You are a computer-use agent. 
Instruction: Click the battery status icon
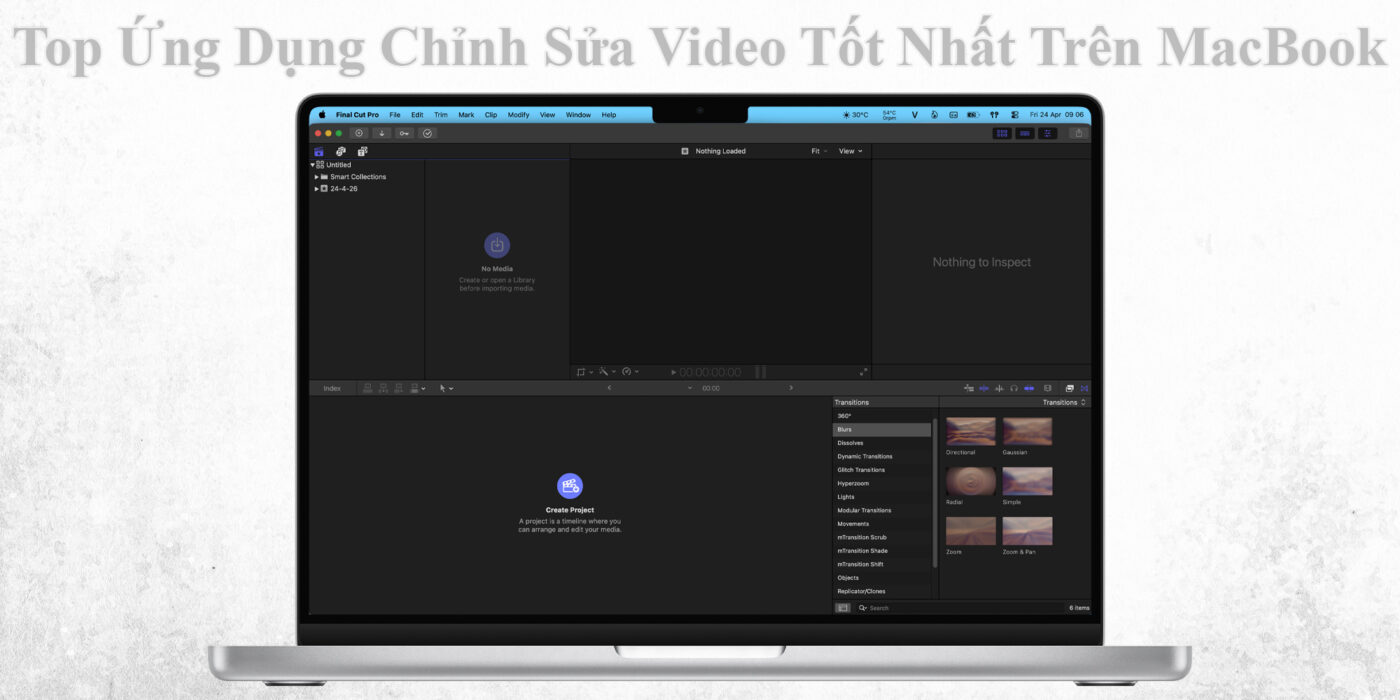972,115
